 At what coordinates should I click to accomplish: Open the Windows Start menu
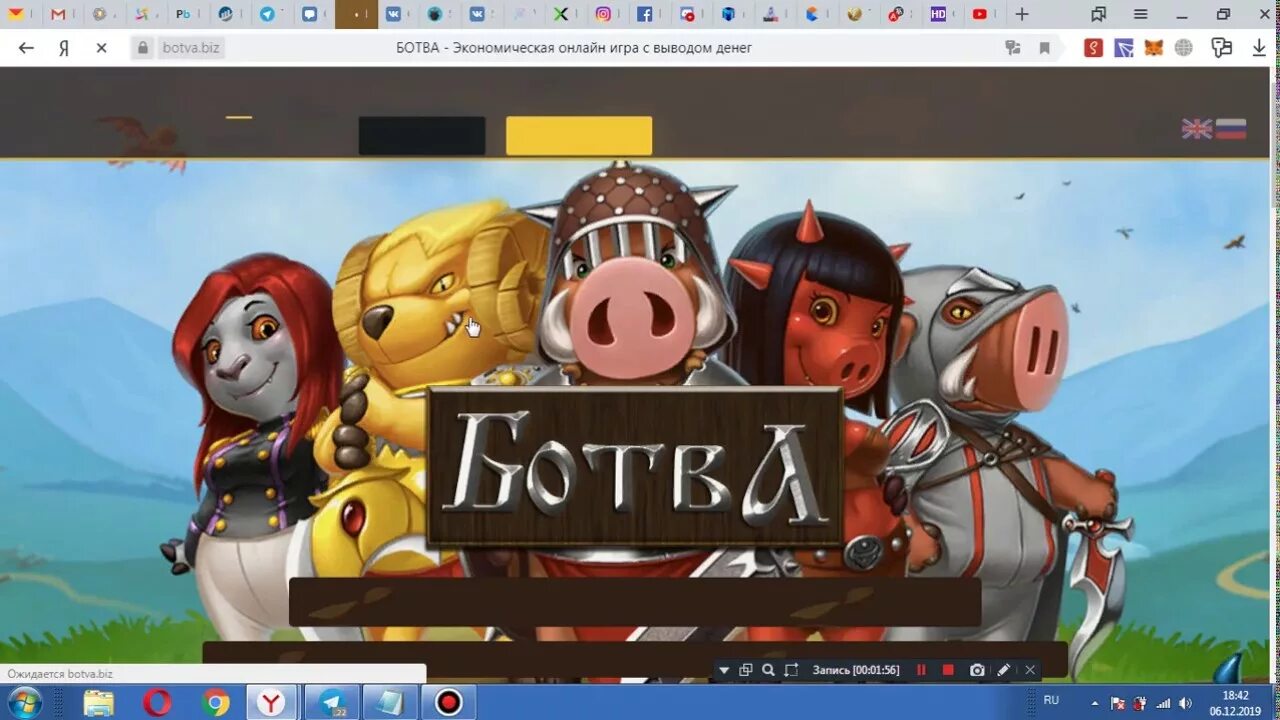25,702
